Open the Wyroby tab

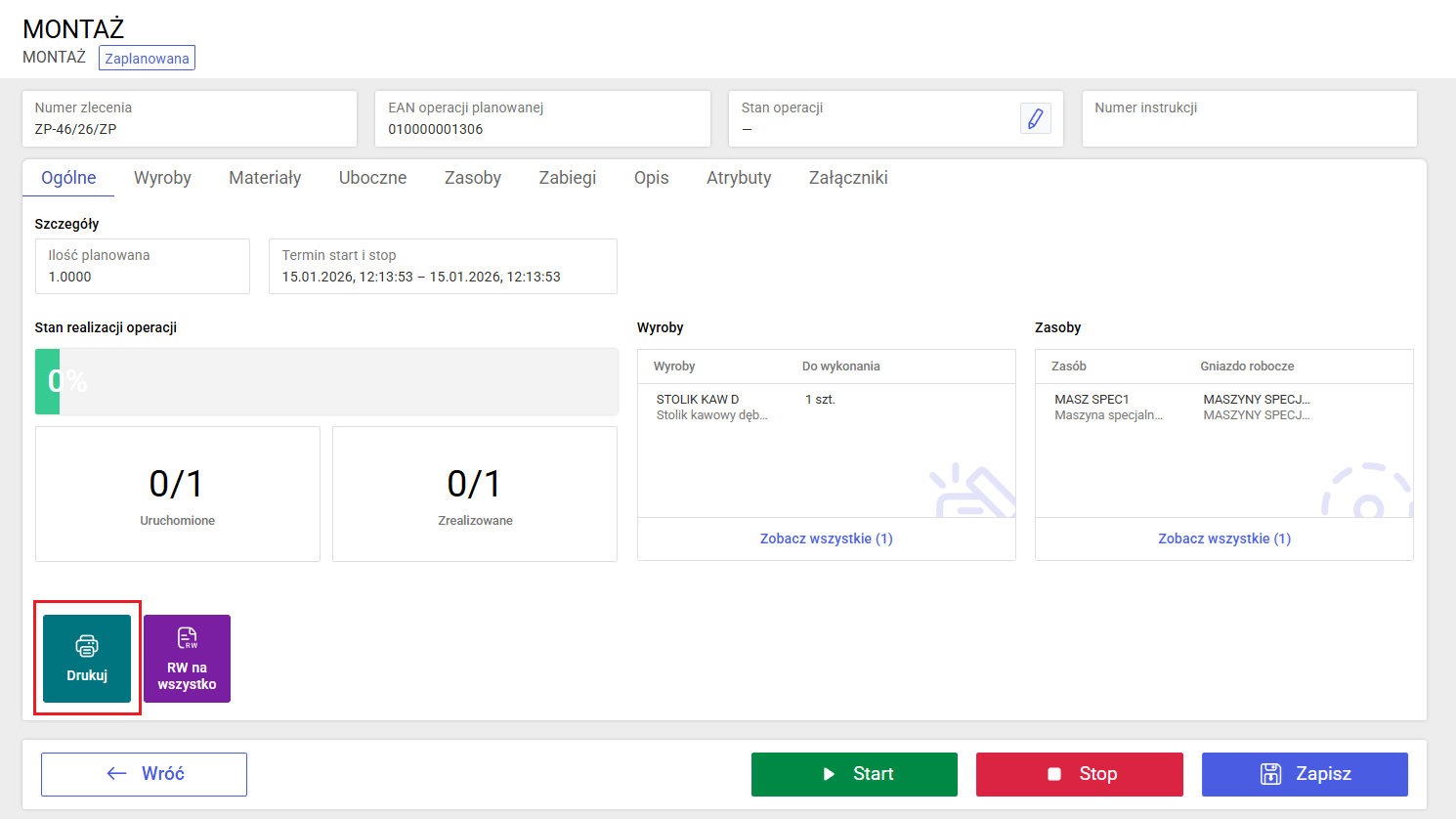click(x=162, y=178)
